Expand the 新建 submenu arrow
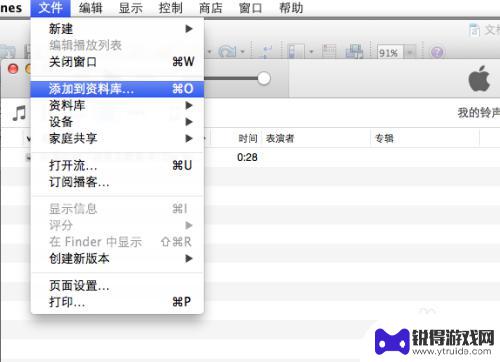This screenshot has height=362, width=500. 189,29
